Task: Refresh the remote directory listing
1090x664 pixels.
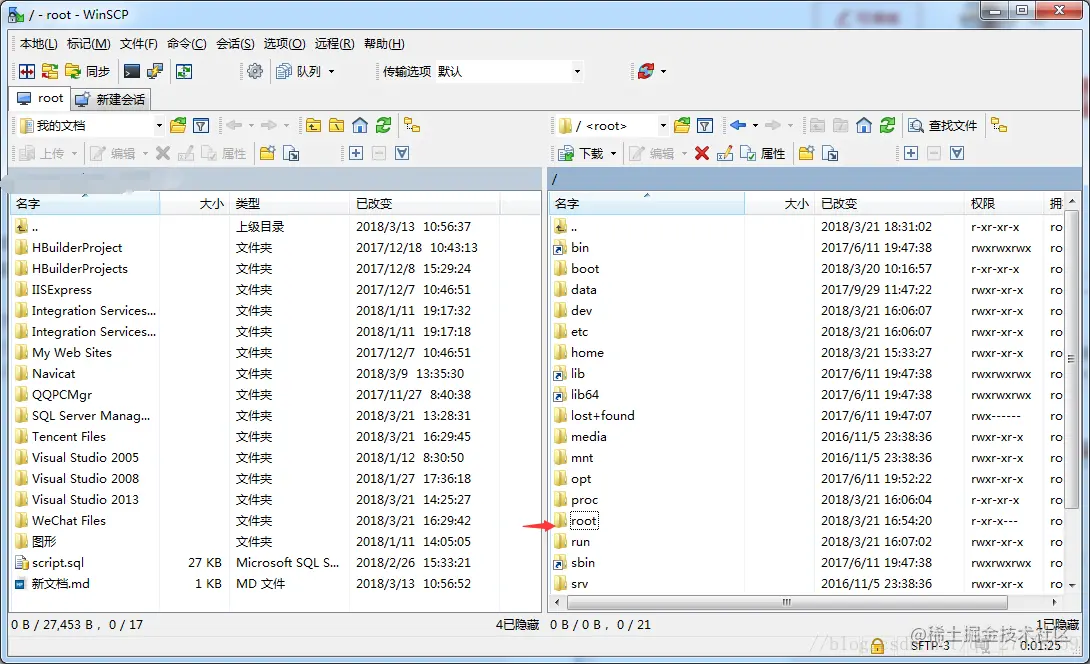Action: 887,126
